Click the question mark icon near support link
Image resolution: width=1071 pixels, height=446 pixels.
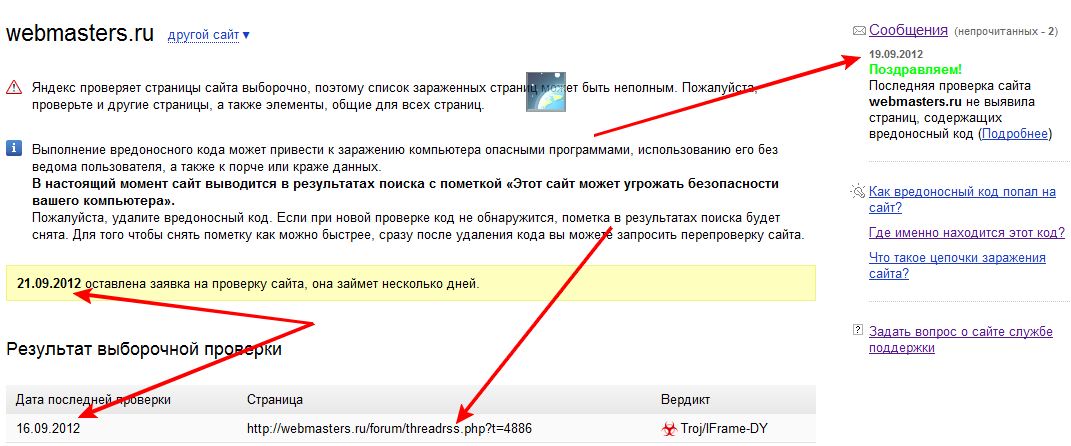(858, 330)
